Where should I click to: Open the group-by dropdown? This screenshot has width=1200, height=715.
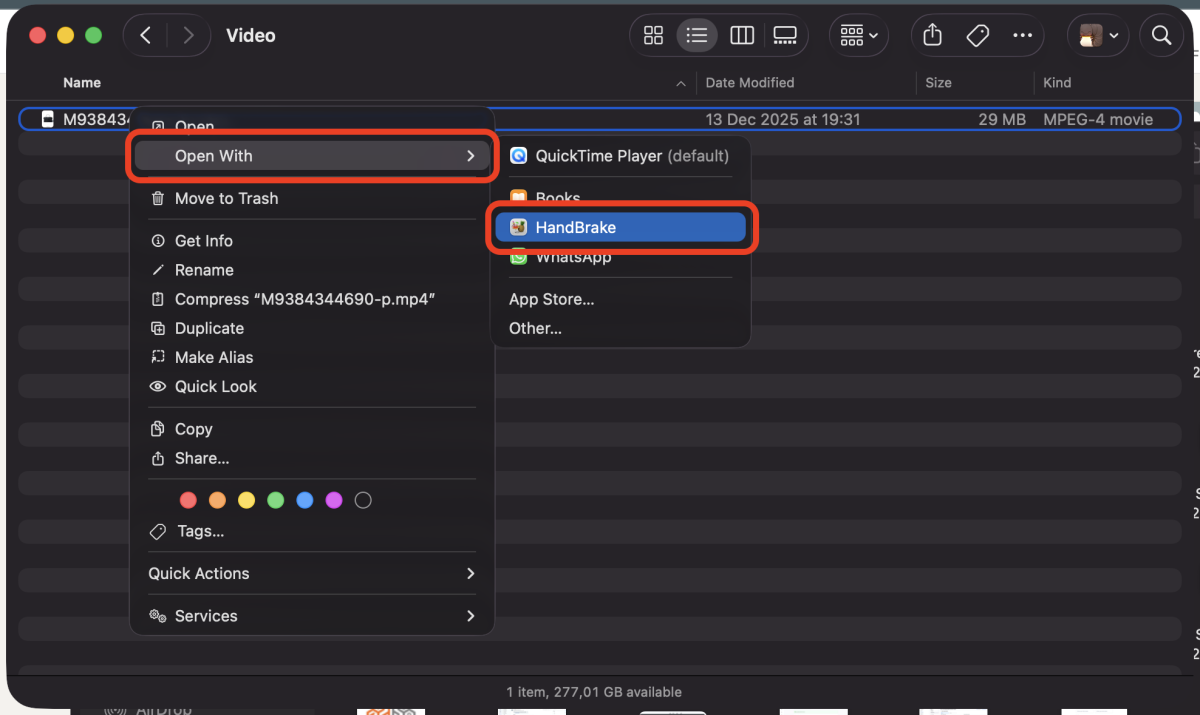858,35
